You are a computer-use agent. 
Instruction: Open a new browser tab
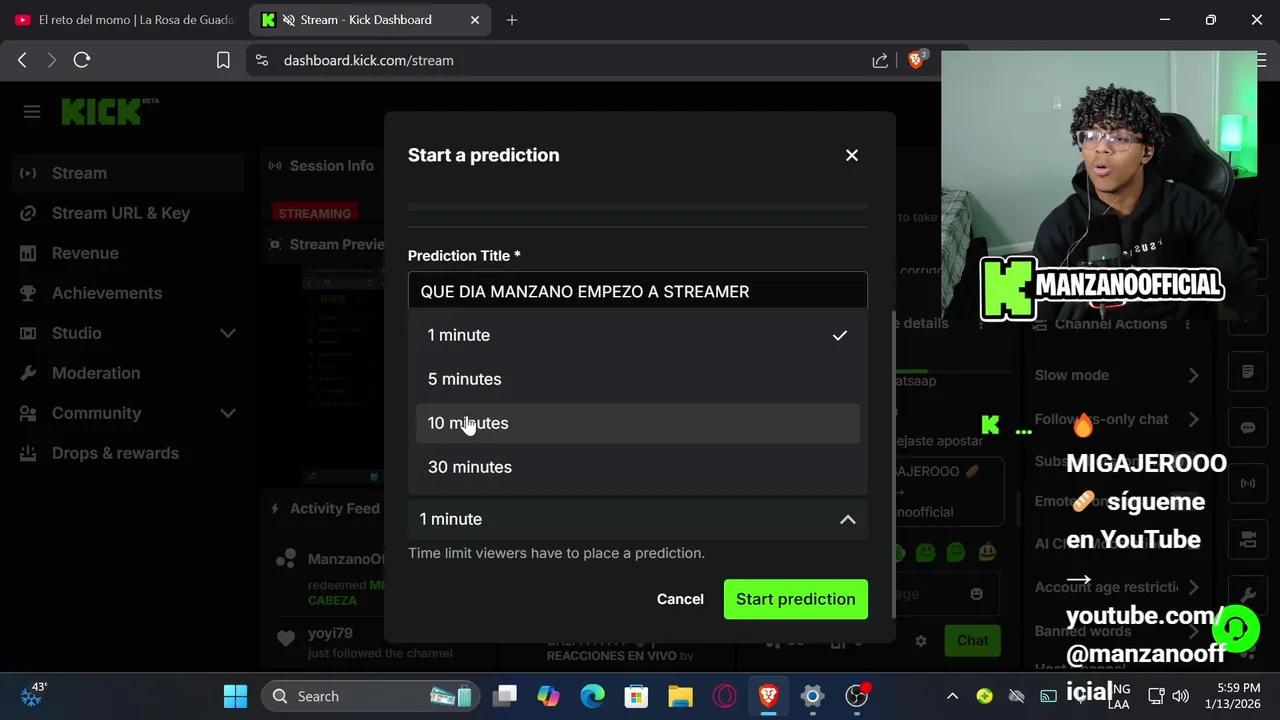pos(512,20)
